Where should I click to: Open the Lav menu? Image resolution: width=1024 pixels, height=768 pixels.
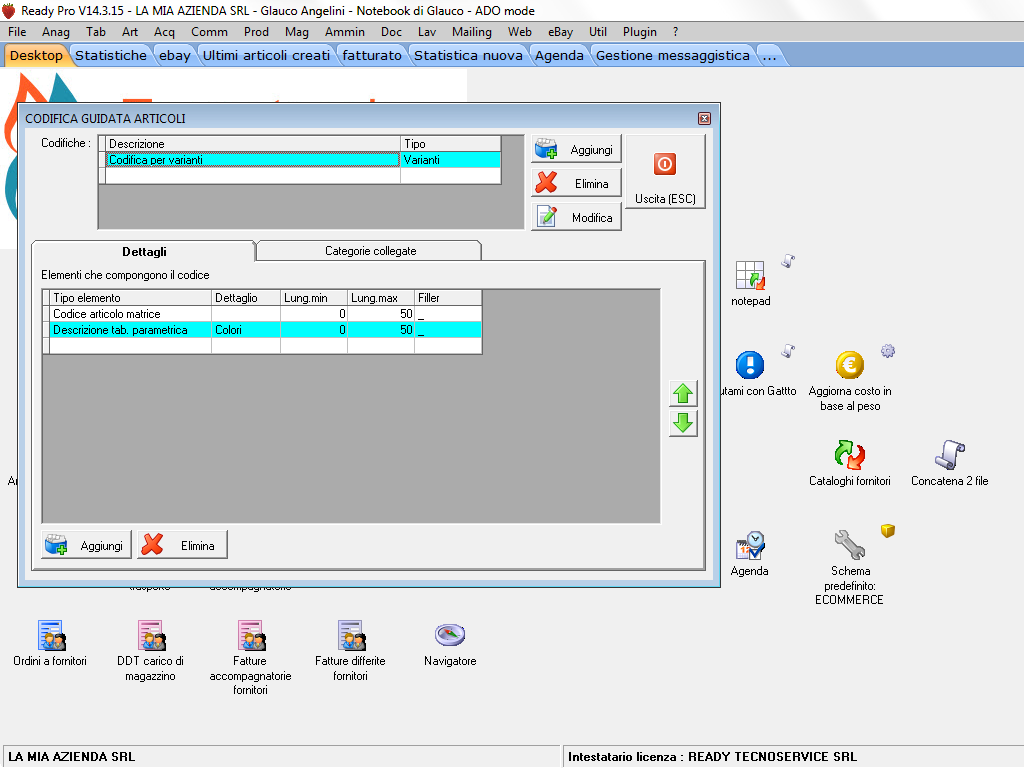click(x=427, y=32)
